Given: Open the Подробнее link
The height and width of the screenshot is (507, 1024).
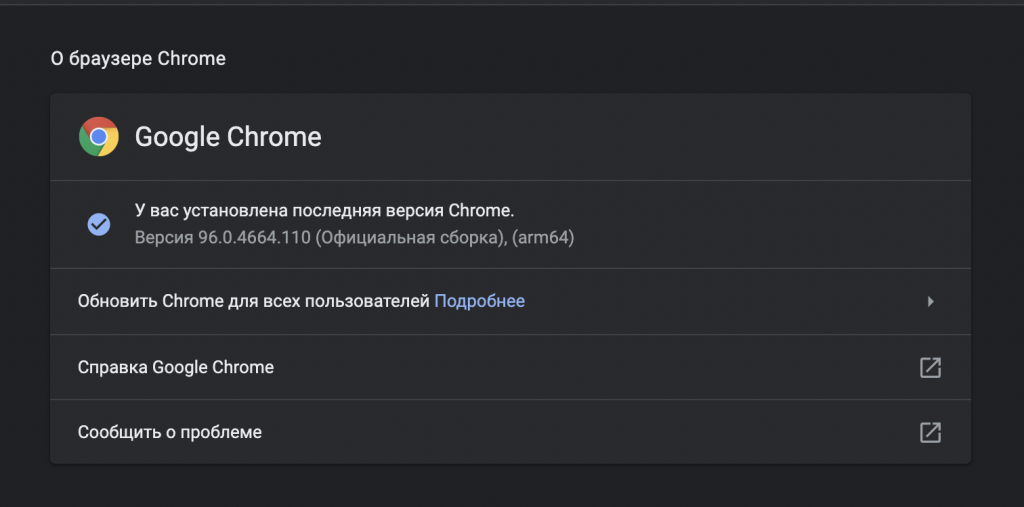Looking at the screenshot, I should click(479, 301).
